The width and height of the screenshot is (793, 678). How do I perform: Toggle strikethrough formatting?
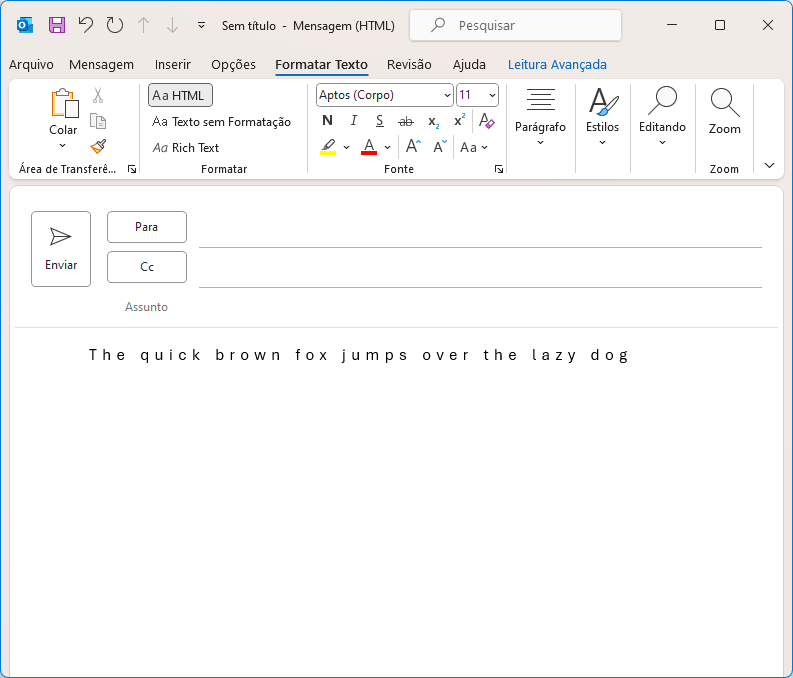click(406, 121)
